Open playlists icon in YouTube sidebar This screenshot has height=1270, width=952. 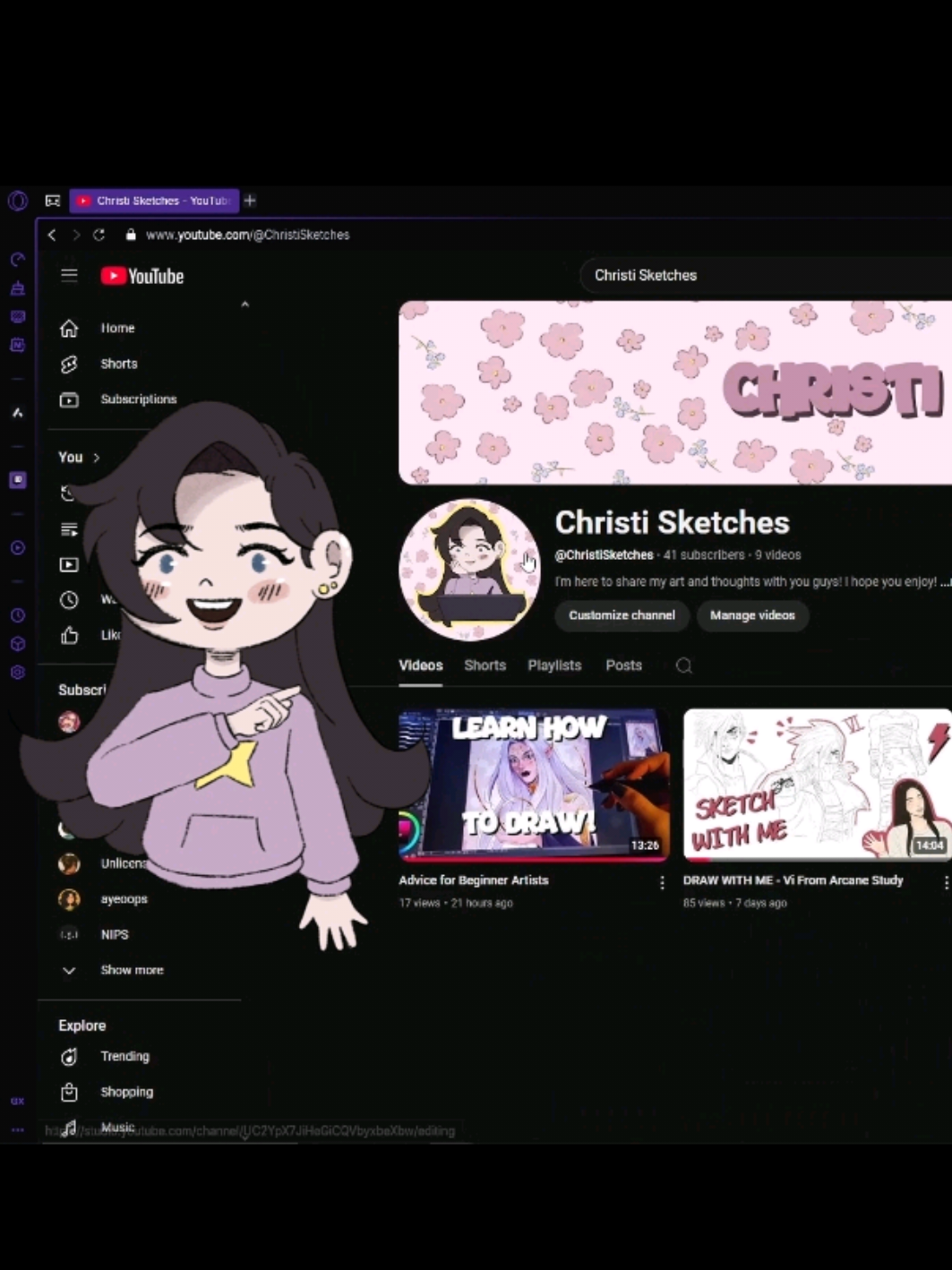click(69, 529)
